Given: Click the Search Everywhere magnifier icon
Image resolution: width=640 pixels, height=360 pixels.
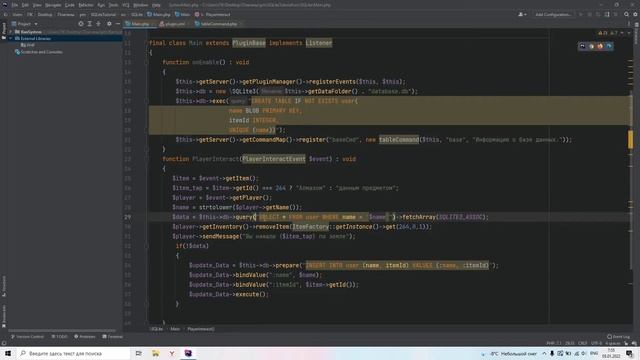Looking at the screenshot, I should coord(626,14).
